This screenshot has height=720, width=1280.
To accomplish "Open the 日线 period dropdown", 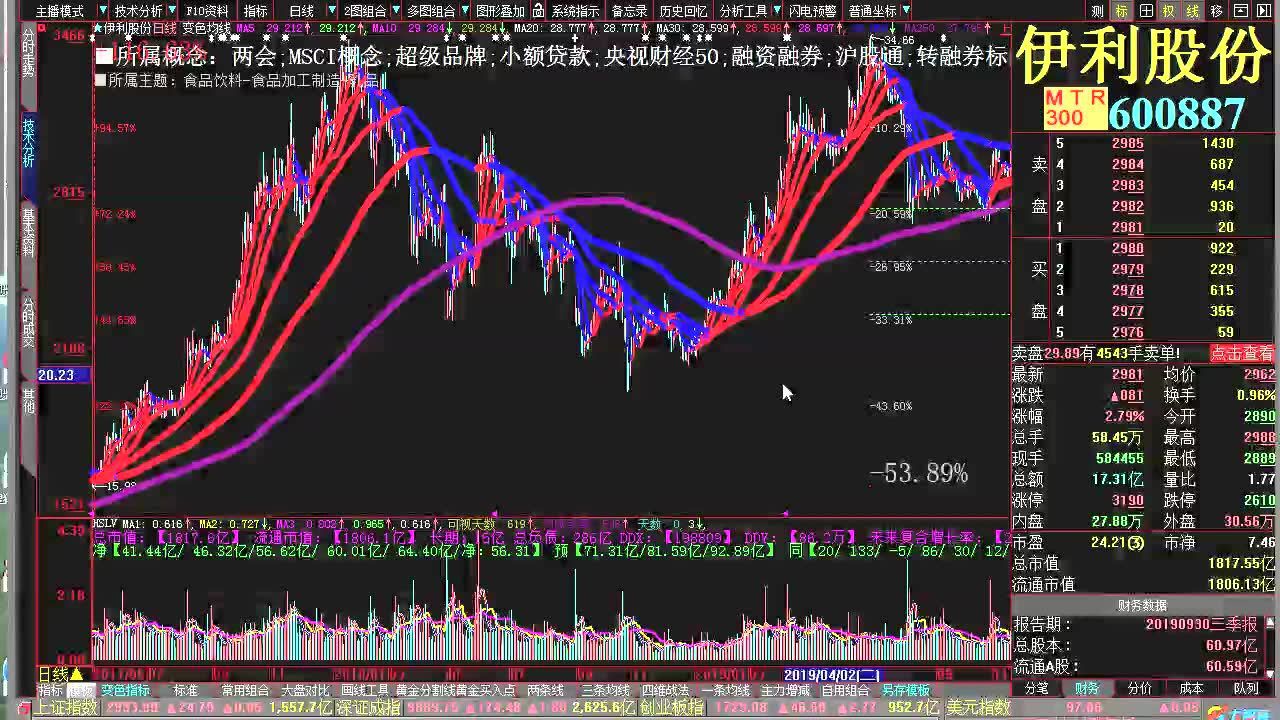I will pyautogui.click(x=301, y=11).
